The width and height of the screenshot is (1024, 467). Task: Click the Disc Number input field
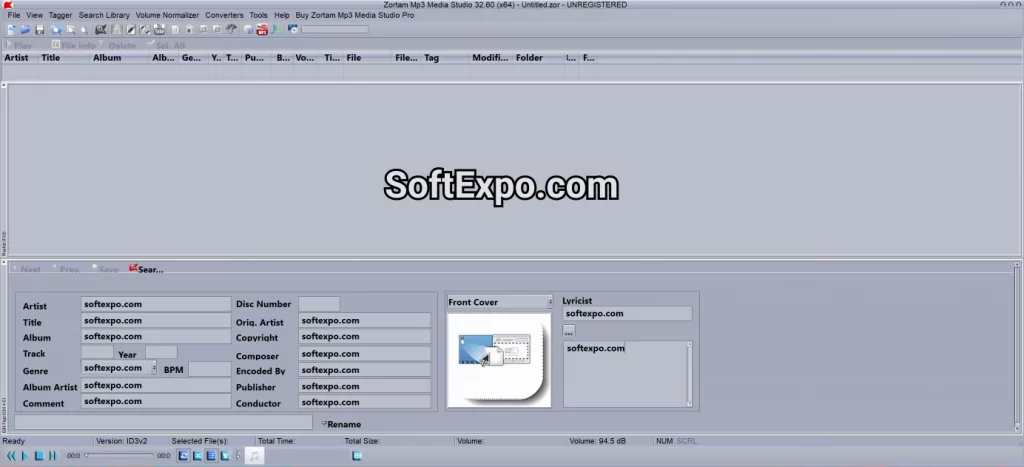[319, 304]
